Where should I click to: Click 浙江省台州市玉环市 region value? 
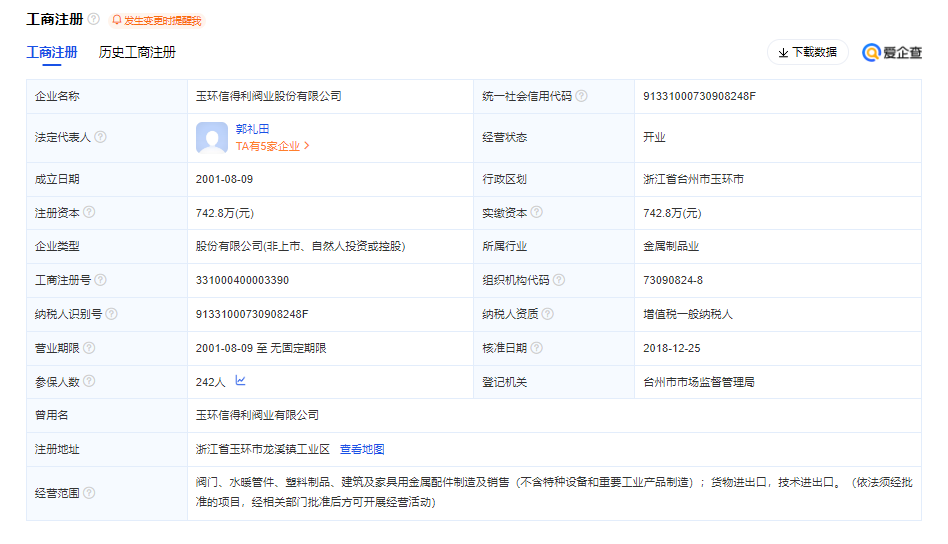pyautogui.click(x=693, y=180)
